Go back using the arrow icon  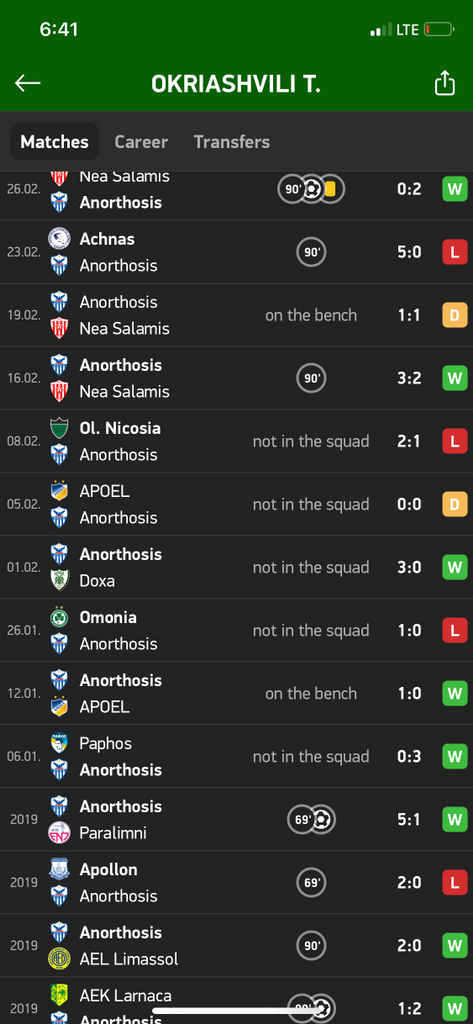tap(27, 83)
